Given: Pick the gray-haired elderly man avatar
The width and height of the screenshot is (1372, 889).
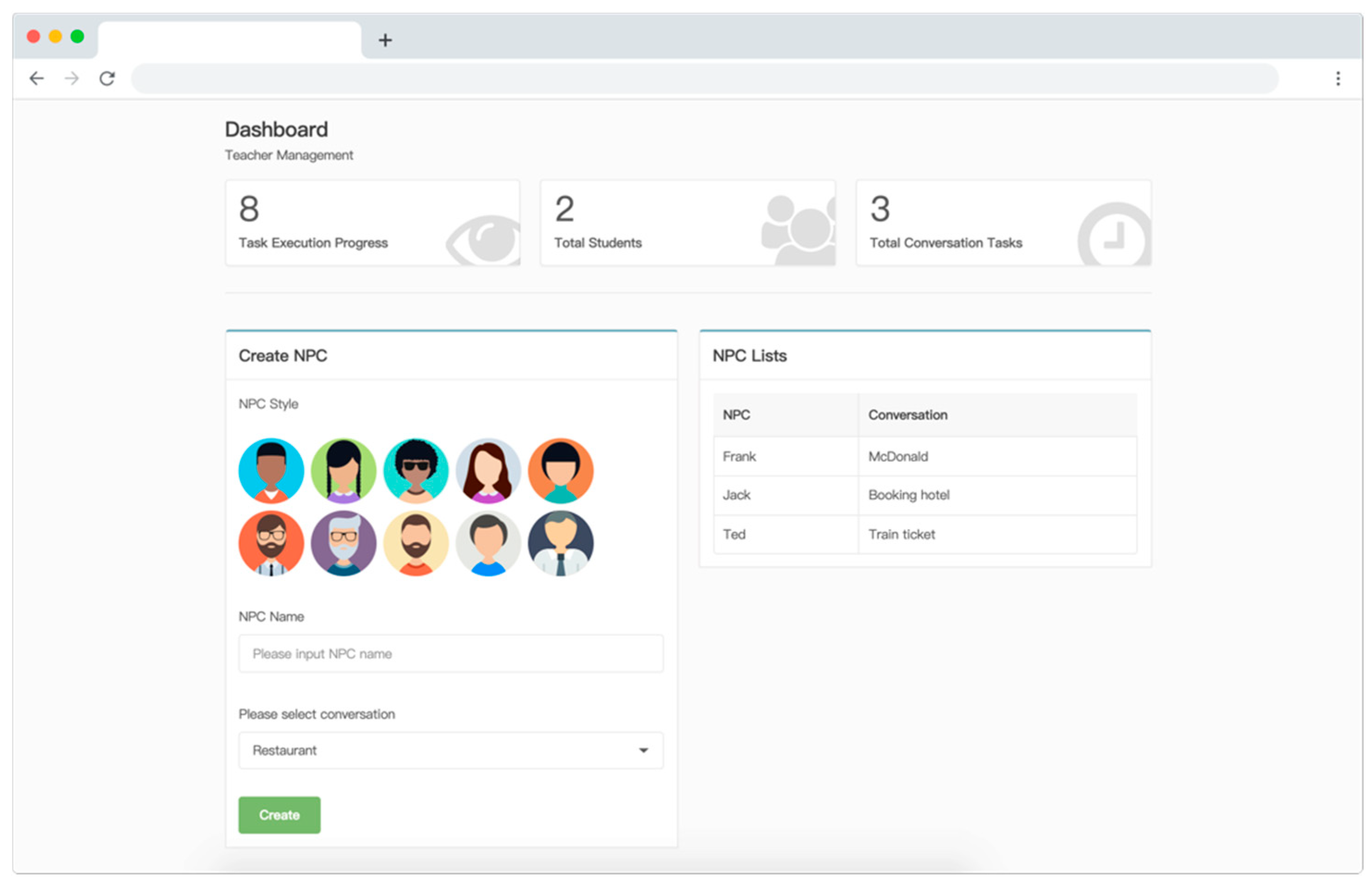Looking at the screenshot, I should (344, 543).
